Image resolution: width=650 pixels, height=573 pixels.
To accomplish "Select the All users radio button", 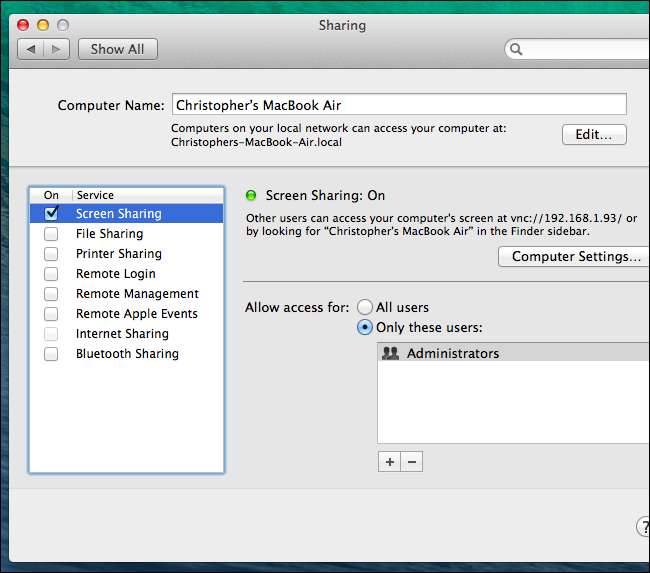I will tap(365, 308).
